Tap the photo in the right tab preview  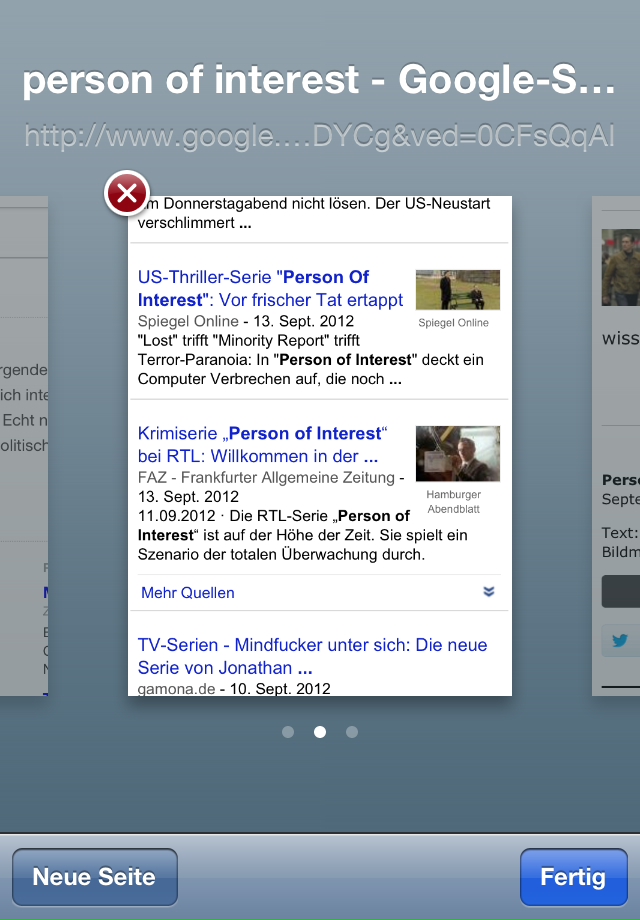(621, 267)
